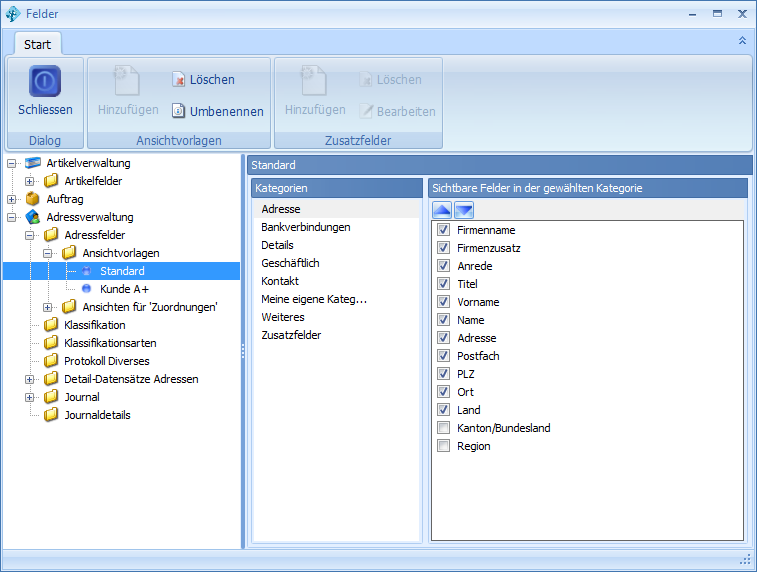Maximize the Felder window
757x572 pixels.
point(717,14)
